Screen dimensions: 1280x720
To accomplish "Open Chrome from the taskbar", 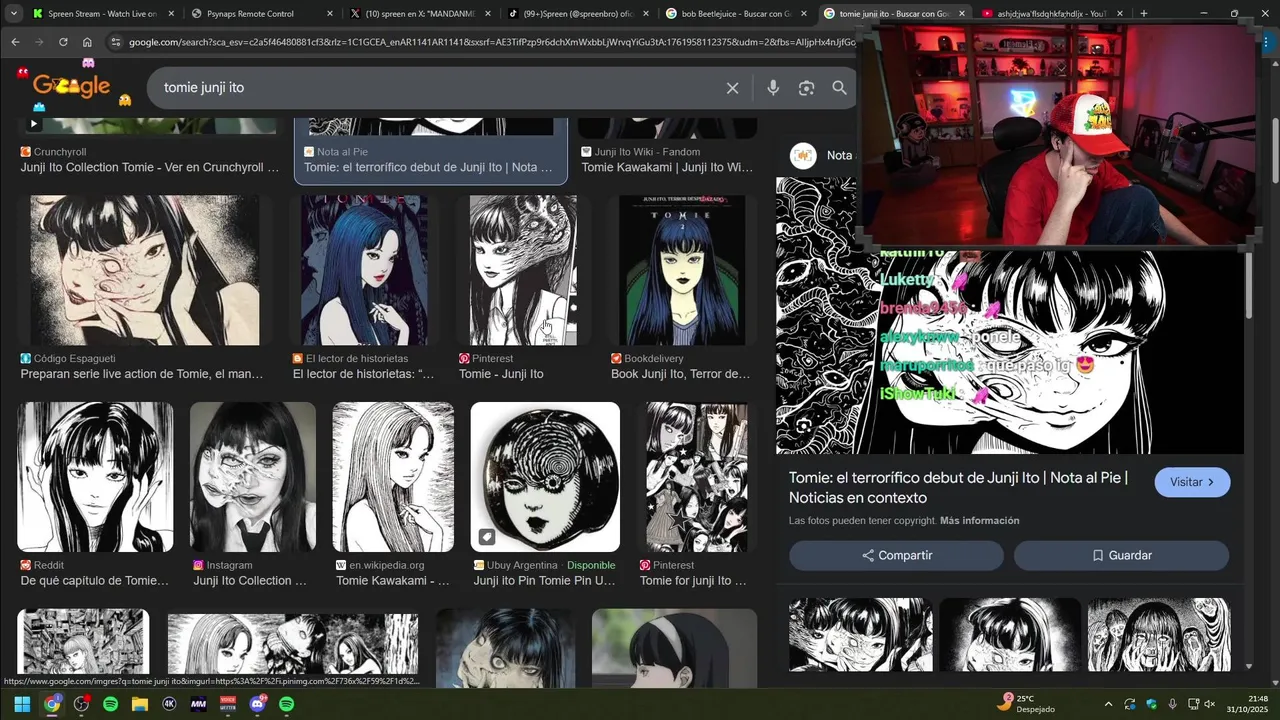I will click(x=52, y=704).
